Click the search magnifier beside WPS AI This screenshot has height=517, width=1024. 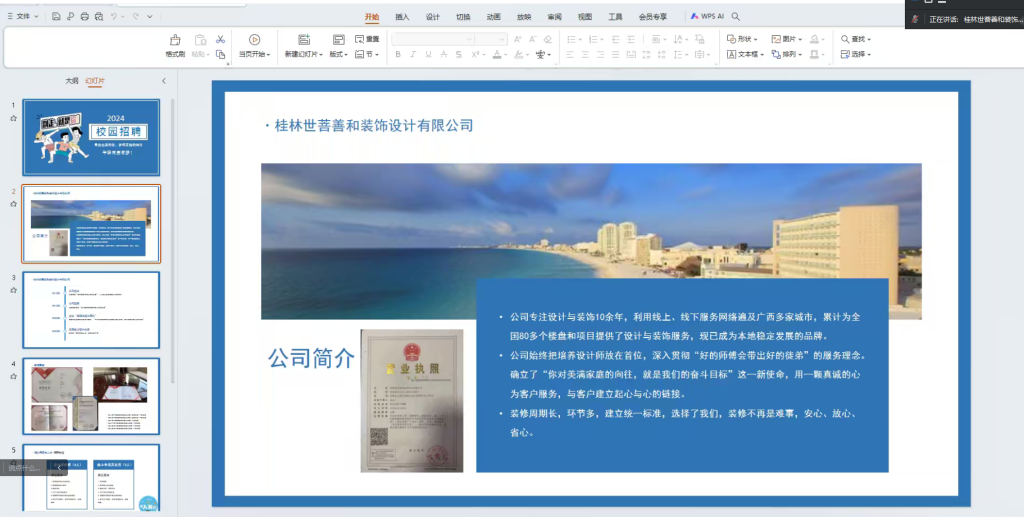(x=736, y=17)
